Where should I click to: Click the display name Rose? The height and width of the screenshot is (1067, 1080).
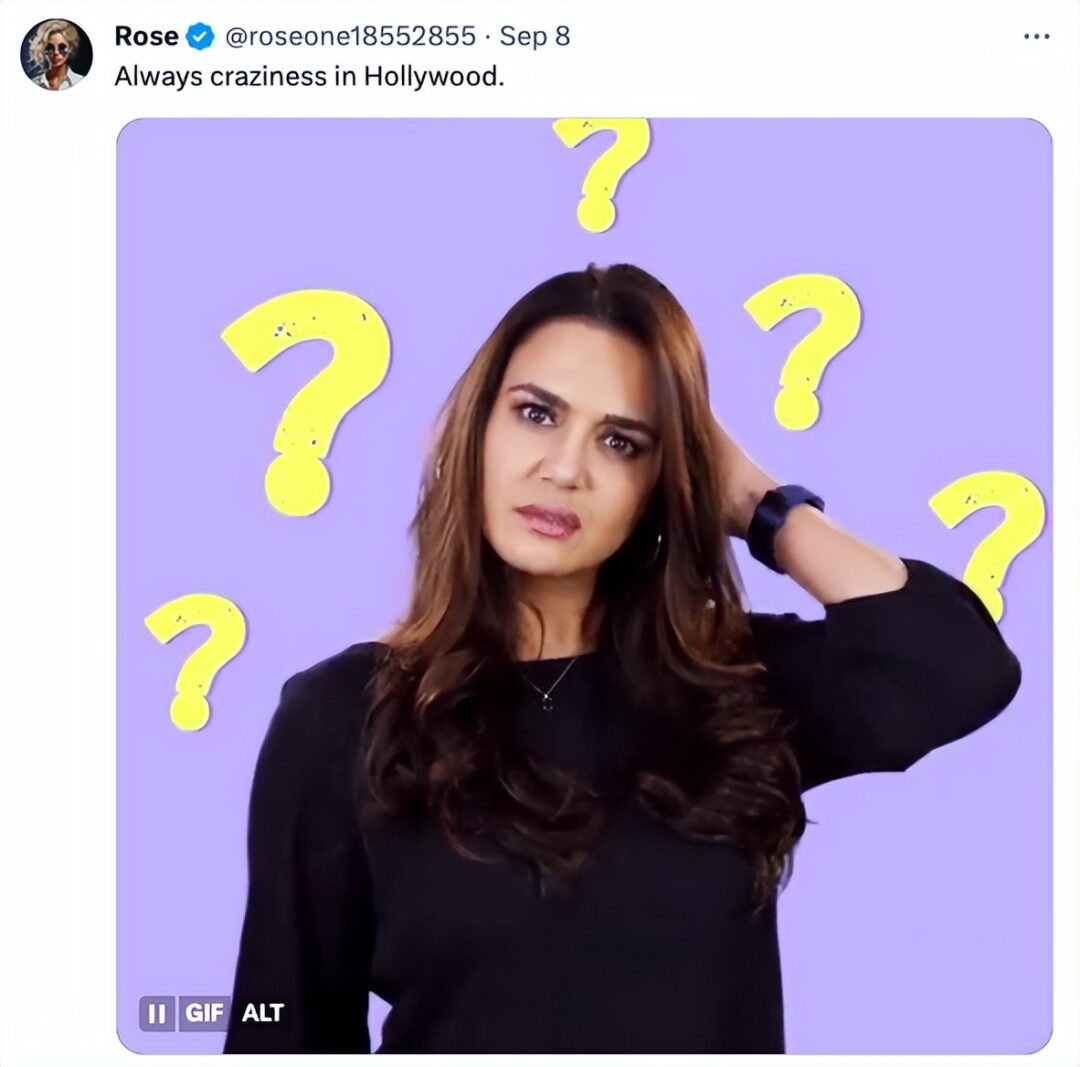146,36
